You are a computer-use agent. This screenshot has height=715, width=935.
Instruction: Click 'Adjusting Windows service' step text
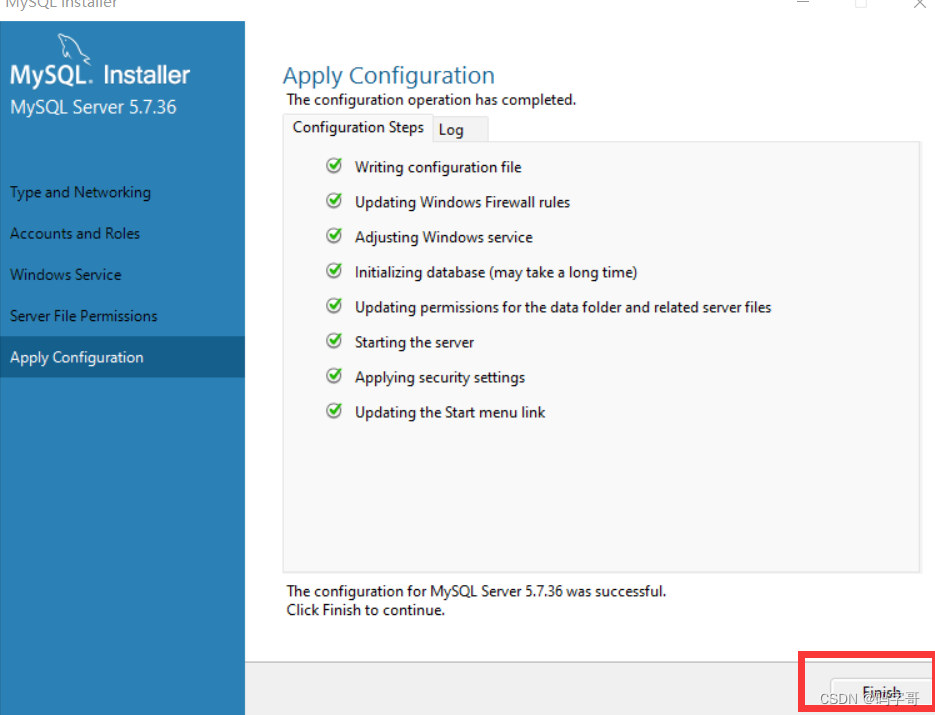coord(444,237)
